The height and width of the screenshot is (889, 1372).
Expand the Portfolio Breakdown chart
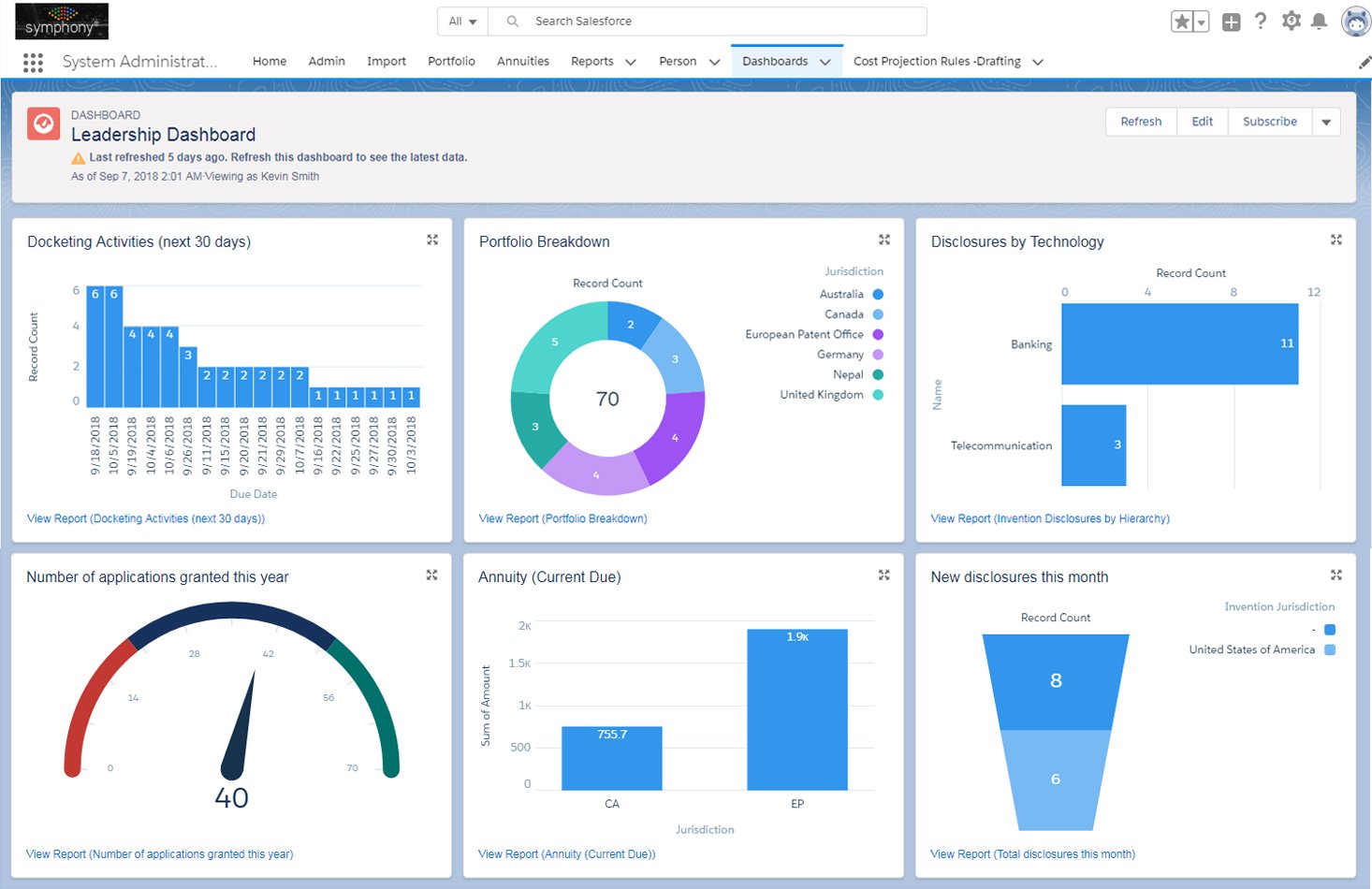click(x=884, y=240)
